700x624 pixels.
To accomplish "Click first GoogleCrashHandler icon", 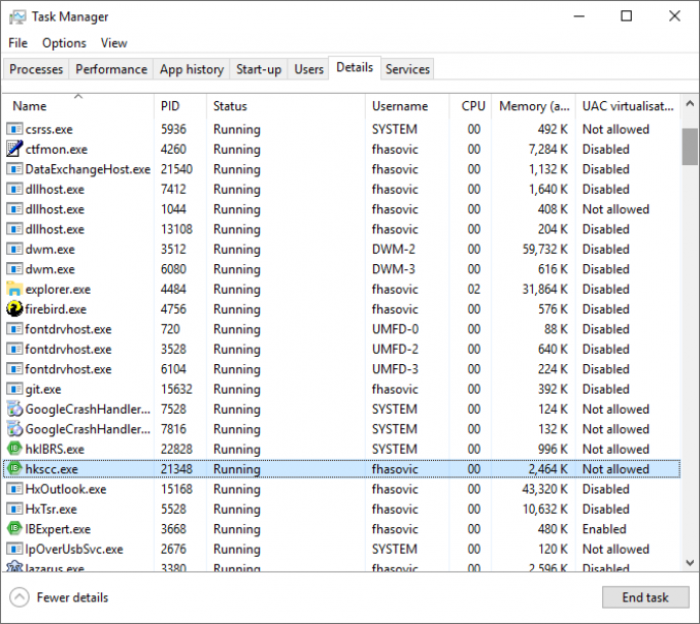I will click(x=15, y=409).
